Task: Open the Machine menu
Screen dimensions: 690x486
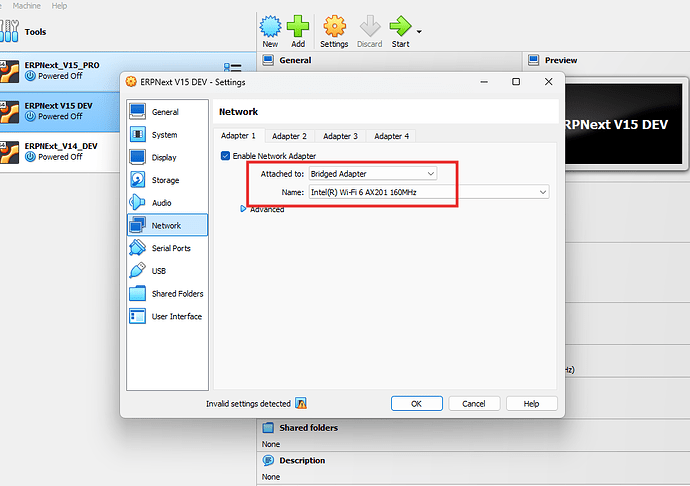Action: 26,6
